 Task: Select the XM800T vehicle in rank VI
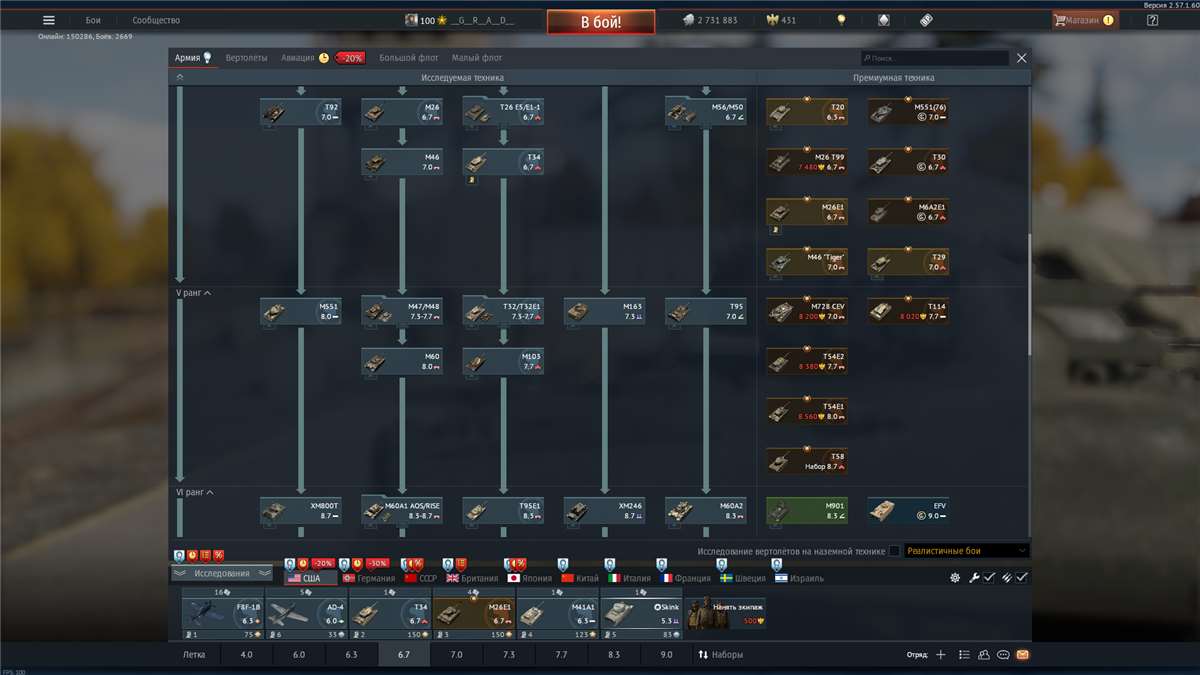300,511
